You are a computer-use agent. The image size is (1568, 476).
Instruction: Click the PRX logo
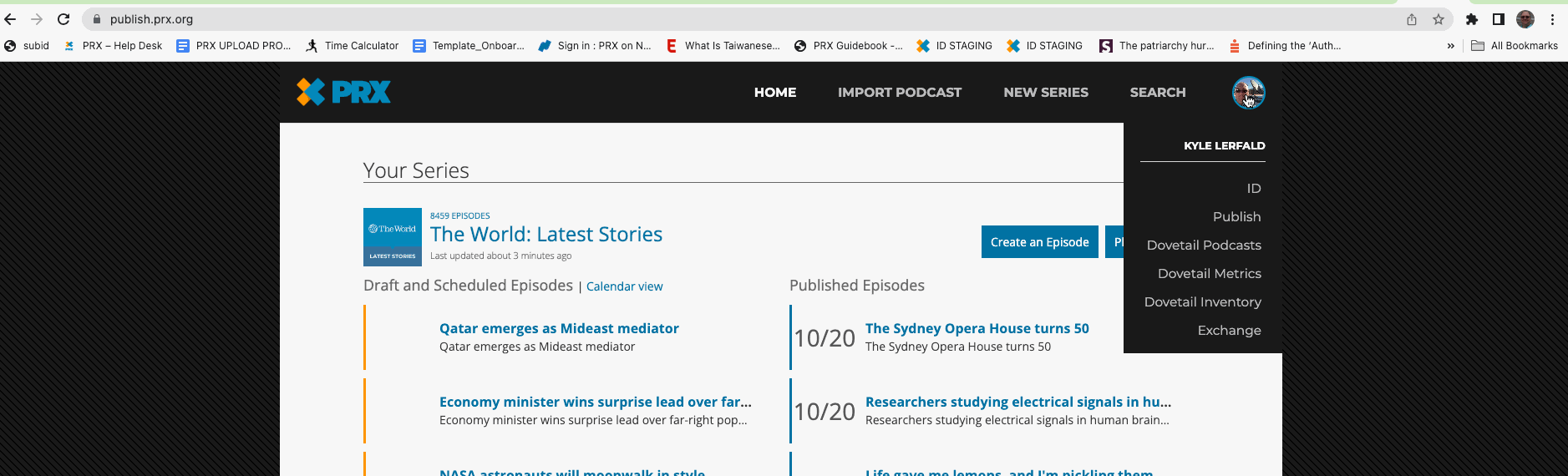[343, 92]
